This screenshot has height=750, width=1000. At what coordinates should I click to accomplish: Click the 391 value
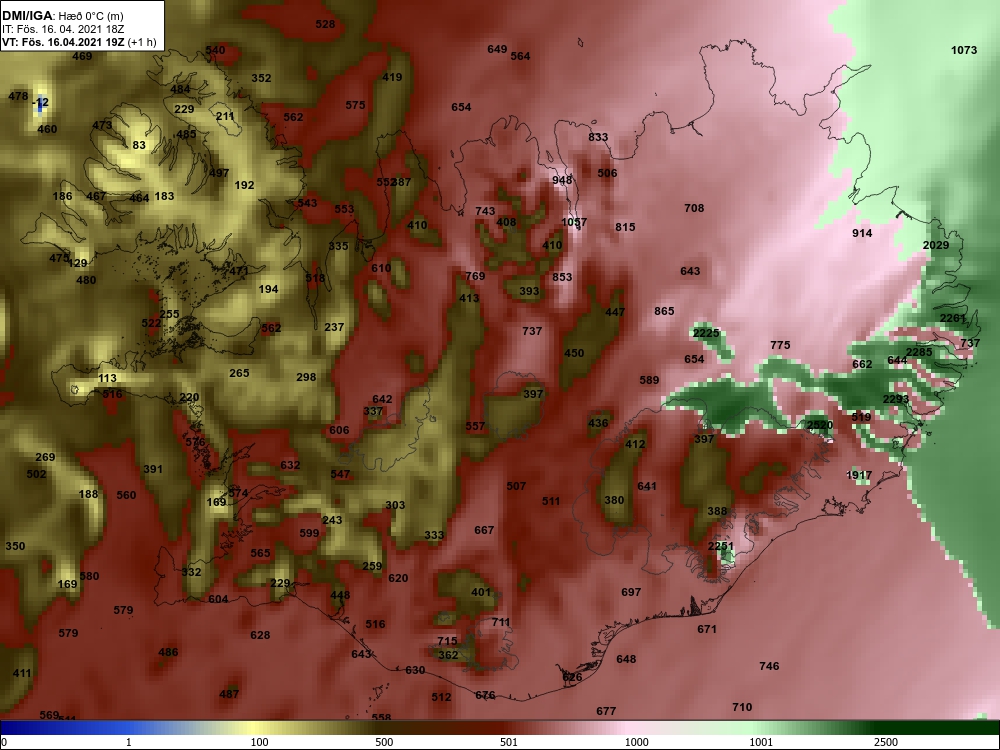tap(153, 469)
